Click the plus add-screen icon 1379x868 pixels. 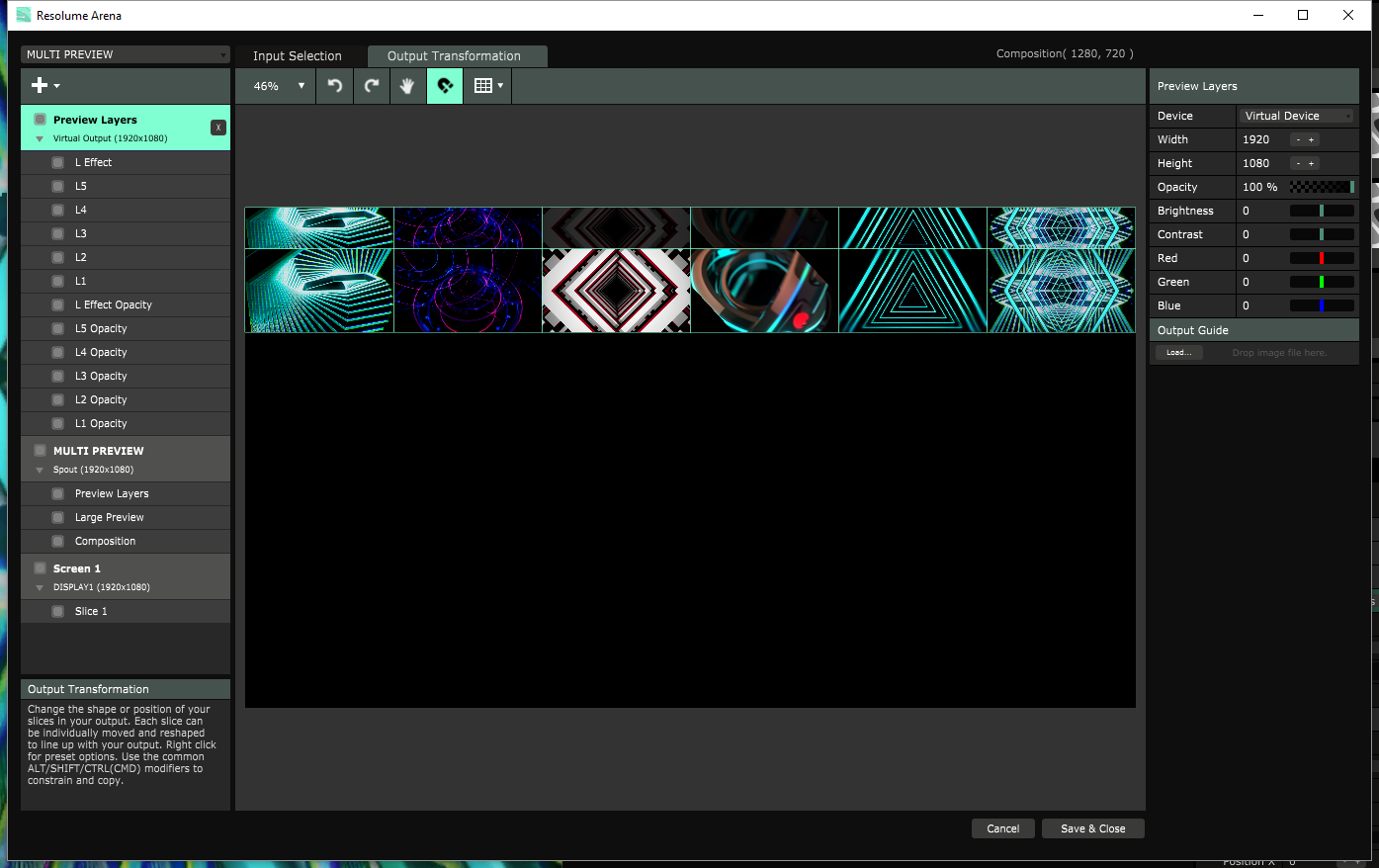click(x=44, y=86)
